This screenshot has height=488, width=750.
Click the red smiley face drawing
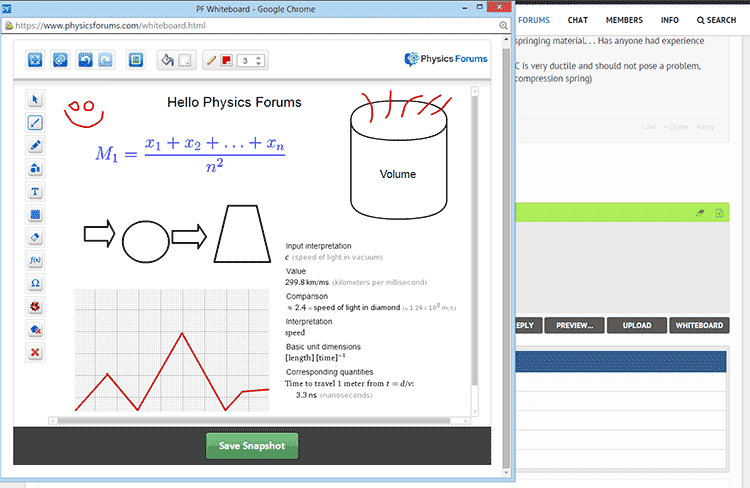pyautogui.click(x=84, y=114)
